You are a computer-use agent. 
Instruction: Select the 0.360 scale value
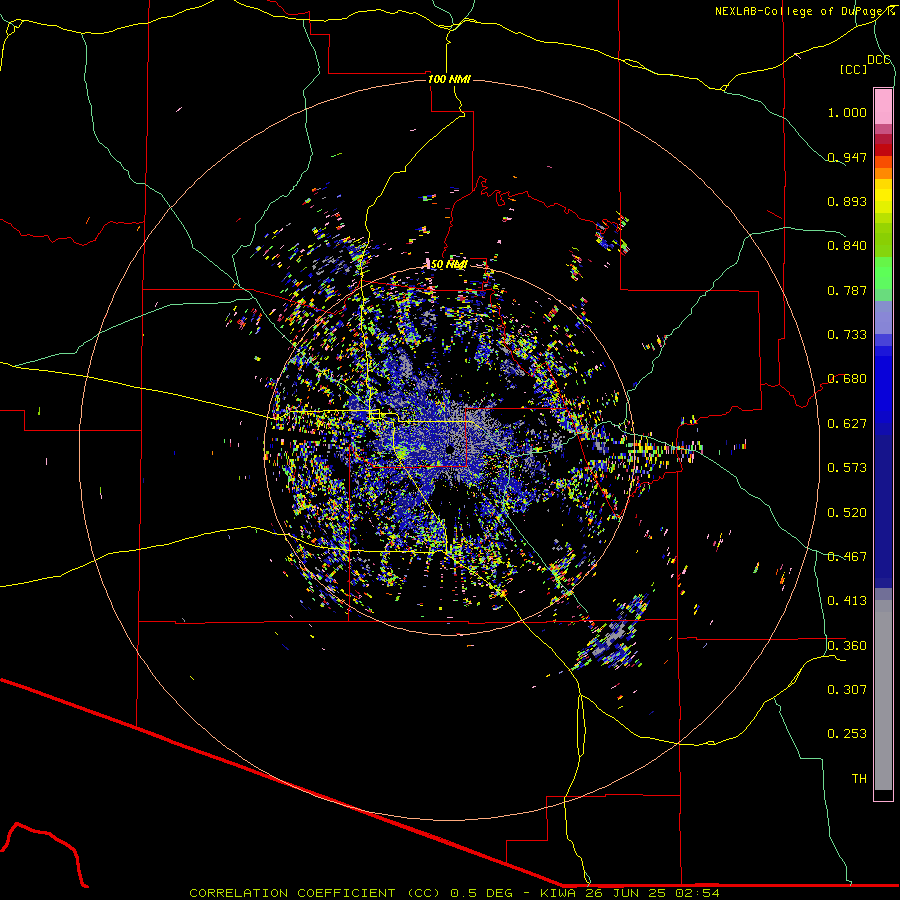click(847, 646)
